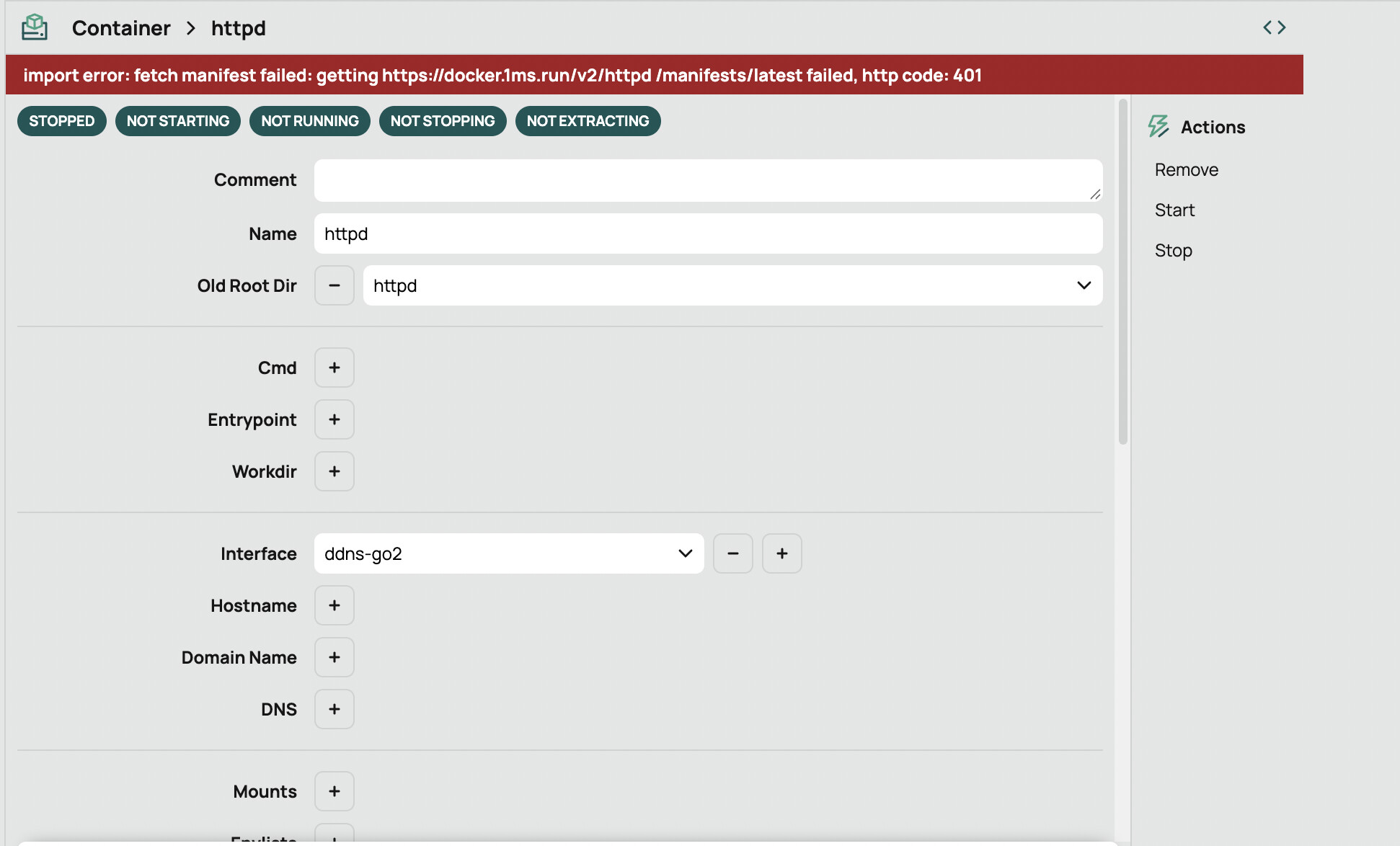The width and height of the screenshot is (1400, 846).
Task: Remove the Old Root Dir value
Action: tap(335, 285)
